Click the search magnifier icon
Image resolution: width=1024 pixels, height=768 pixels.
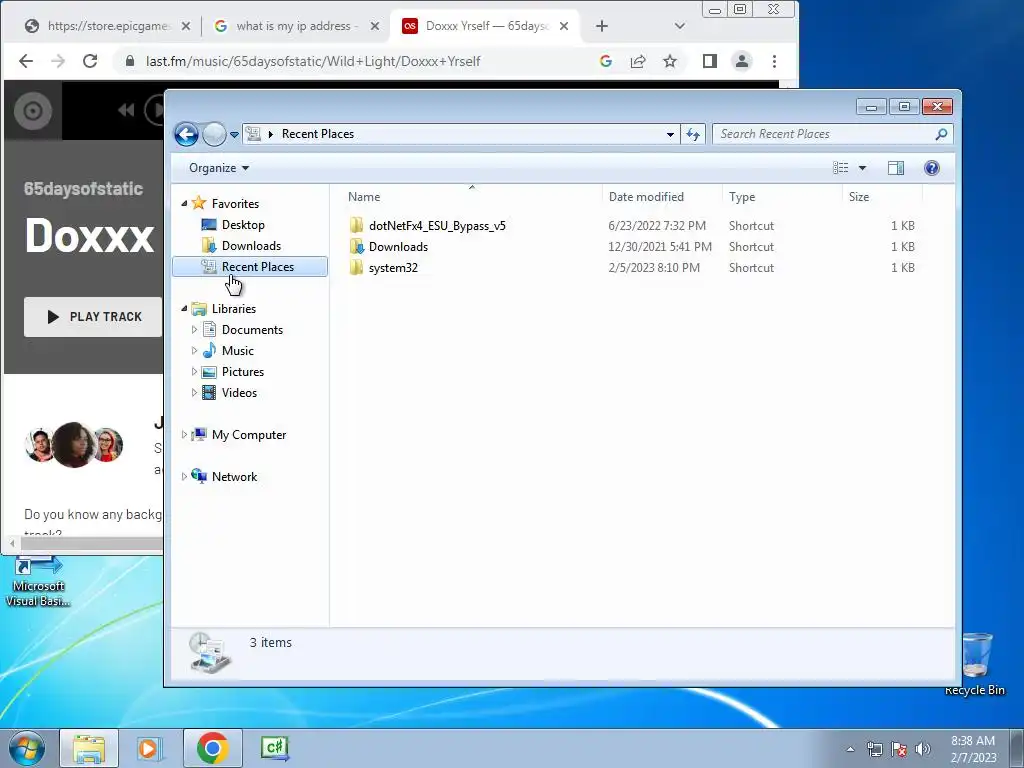(x=941, y=134)
